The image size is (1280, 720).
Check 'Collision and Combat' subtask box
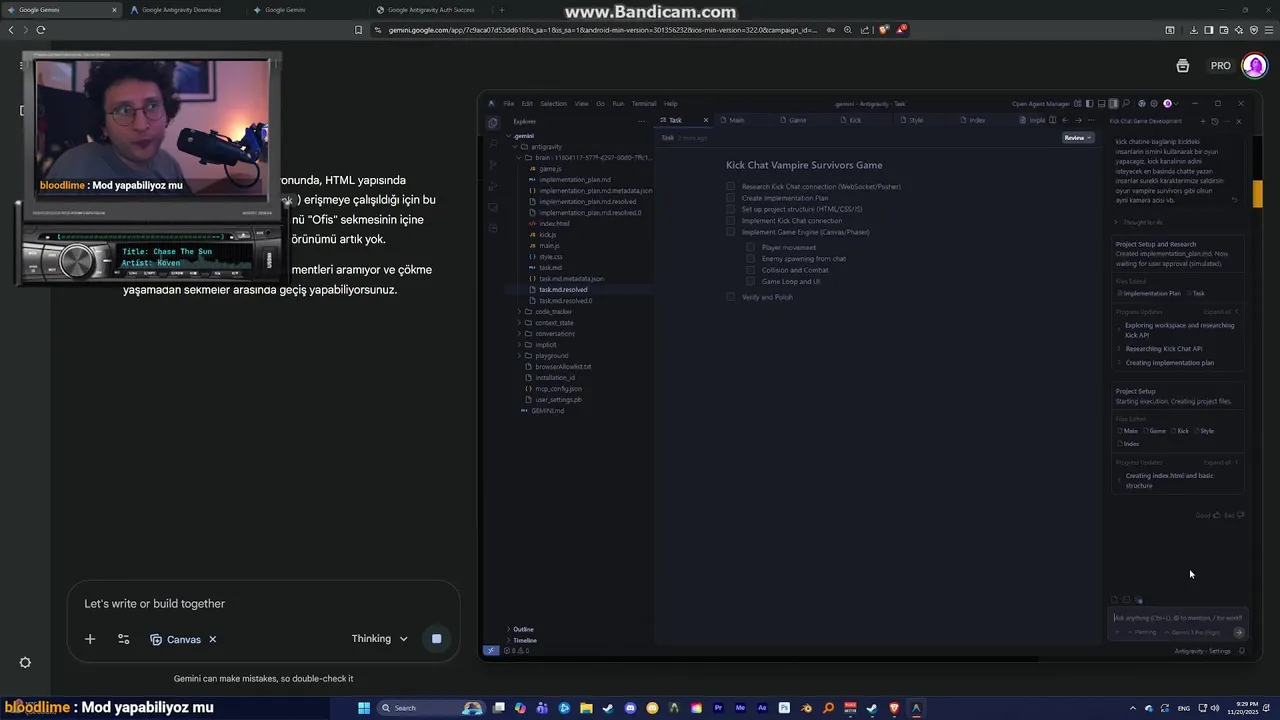(750, 270)
